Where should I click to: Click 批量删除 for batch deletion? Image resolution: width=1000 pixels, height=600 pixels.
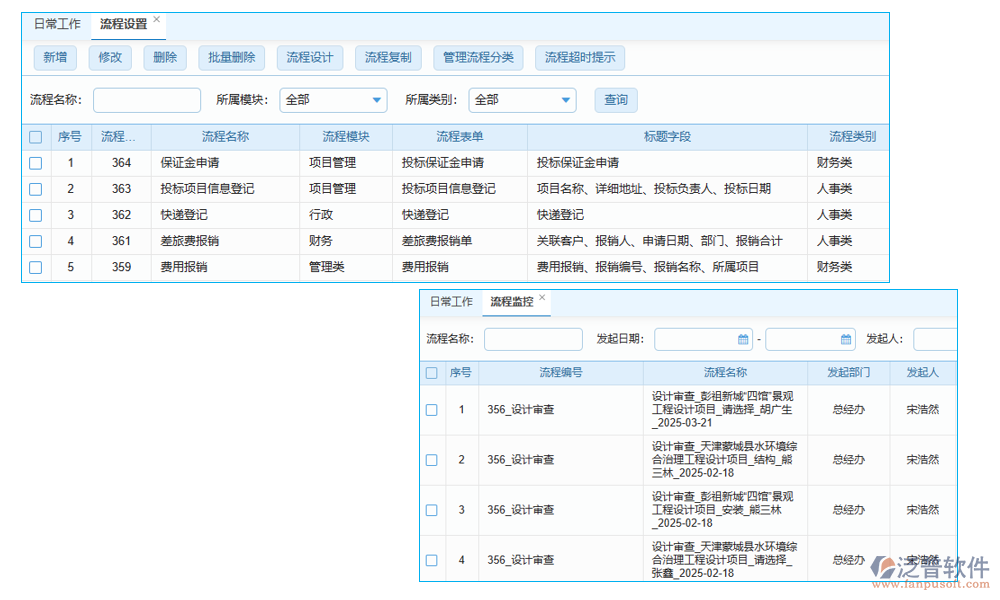[229, 57]
